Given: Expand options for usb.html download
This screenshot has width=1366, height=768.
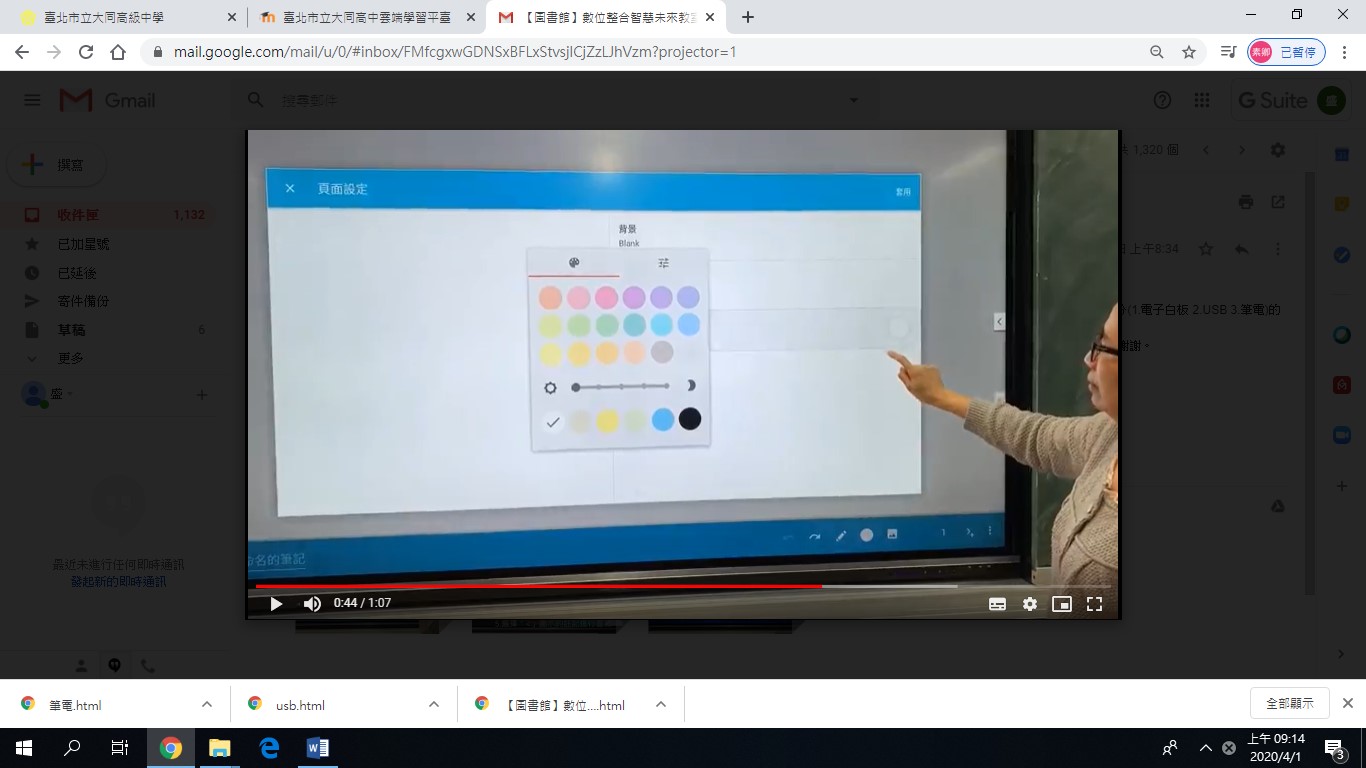Looking at the screenshot, I should coord(434,704).
